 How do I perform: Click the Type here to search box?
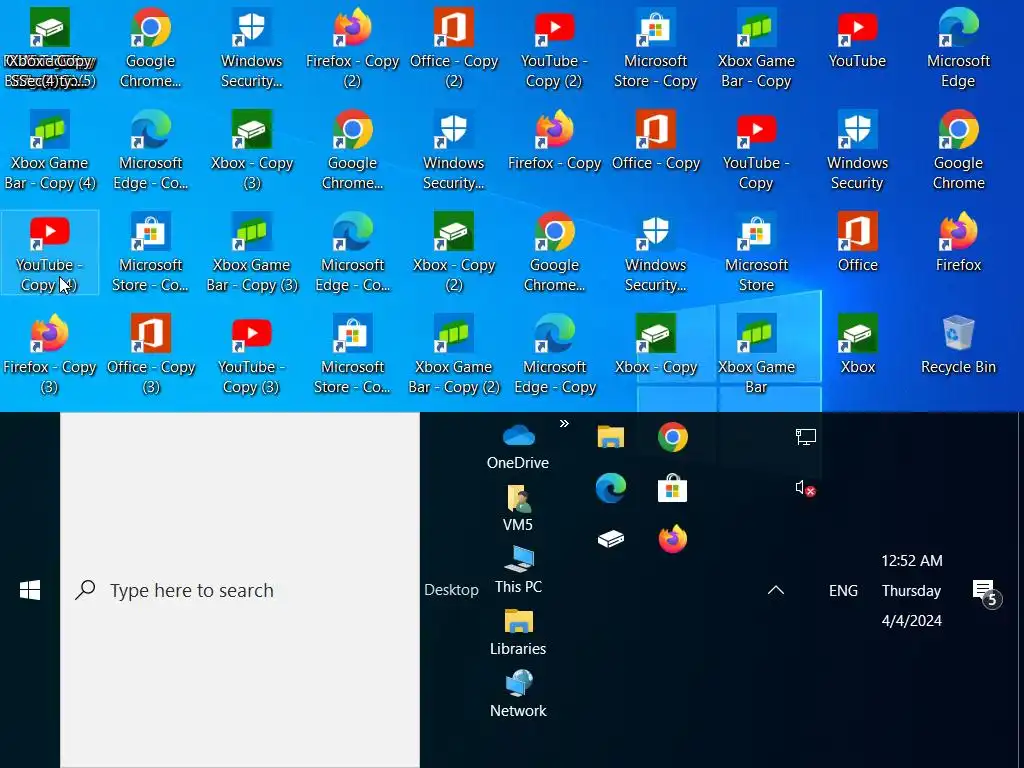click(240, 590)
